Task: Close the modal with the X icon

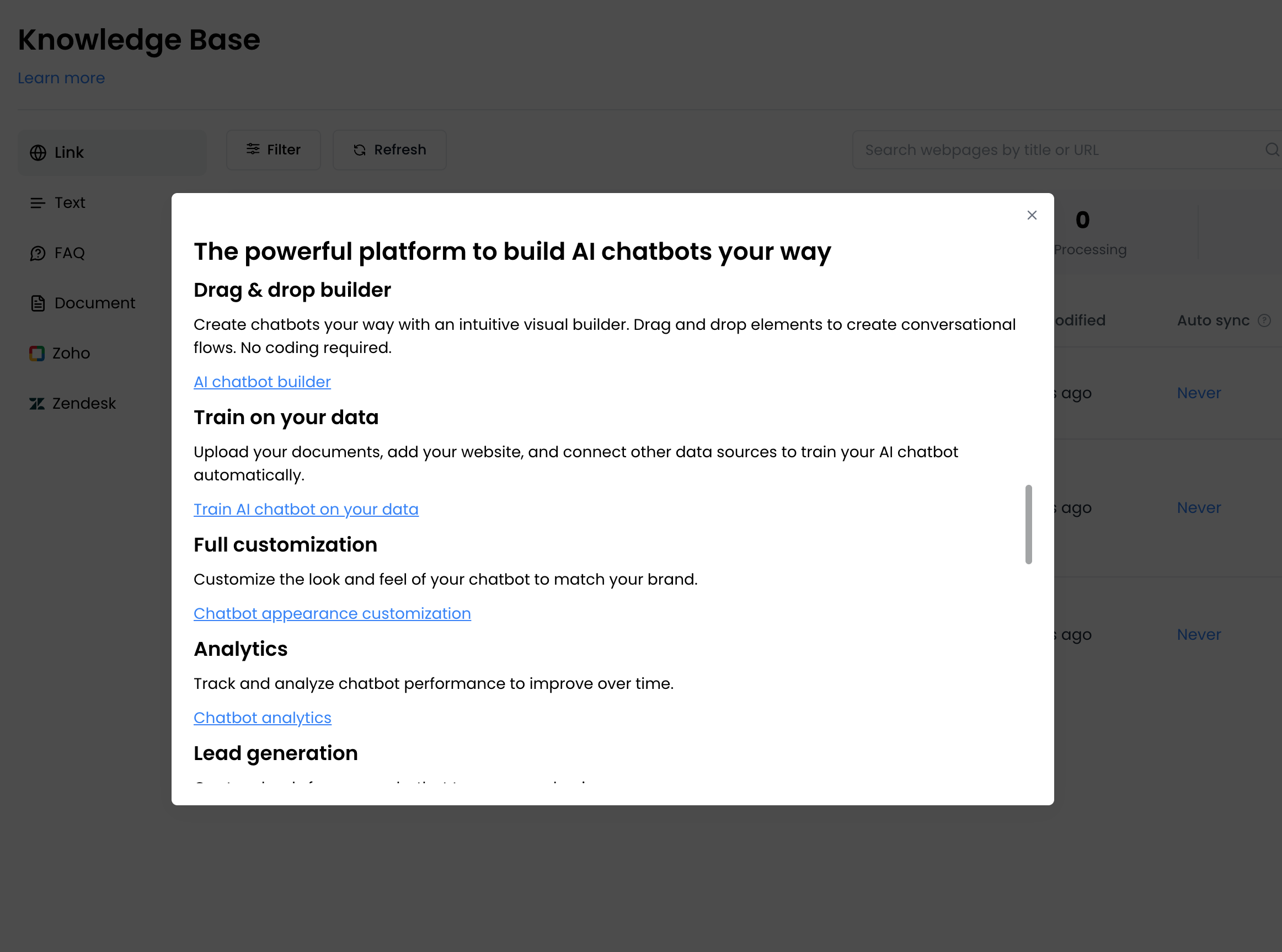Action: pos(1032,215)
